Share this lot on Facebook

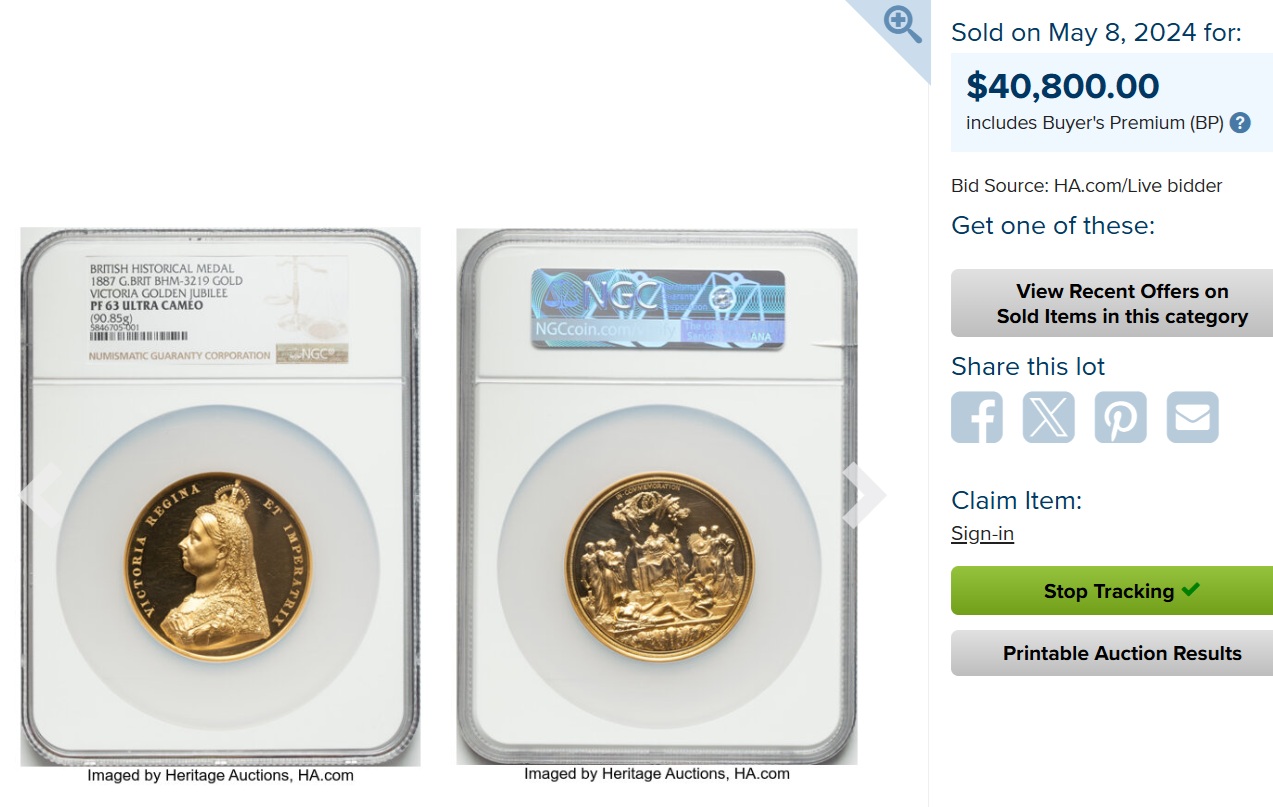977,417
